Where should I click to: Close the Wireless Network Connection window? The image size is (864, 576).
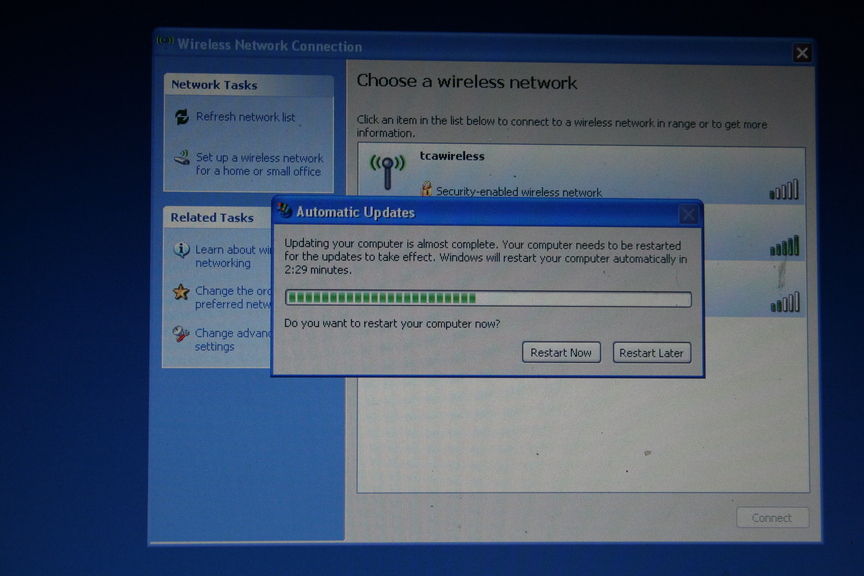click(802, 53)
